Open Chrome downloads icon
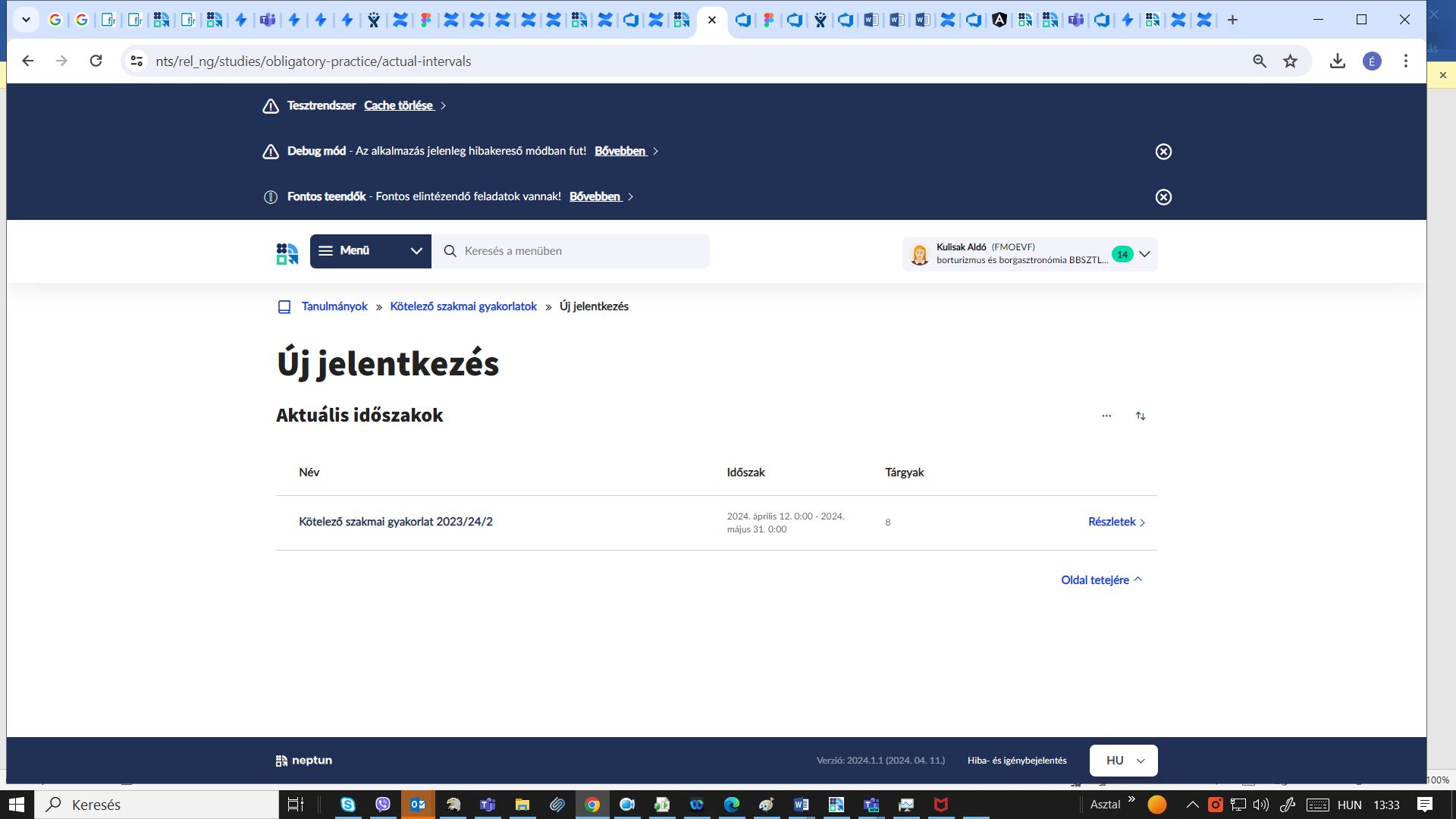This screenshot has width=1456, height=819. pyautogui.click(x=1338, y=61)
